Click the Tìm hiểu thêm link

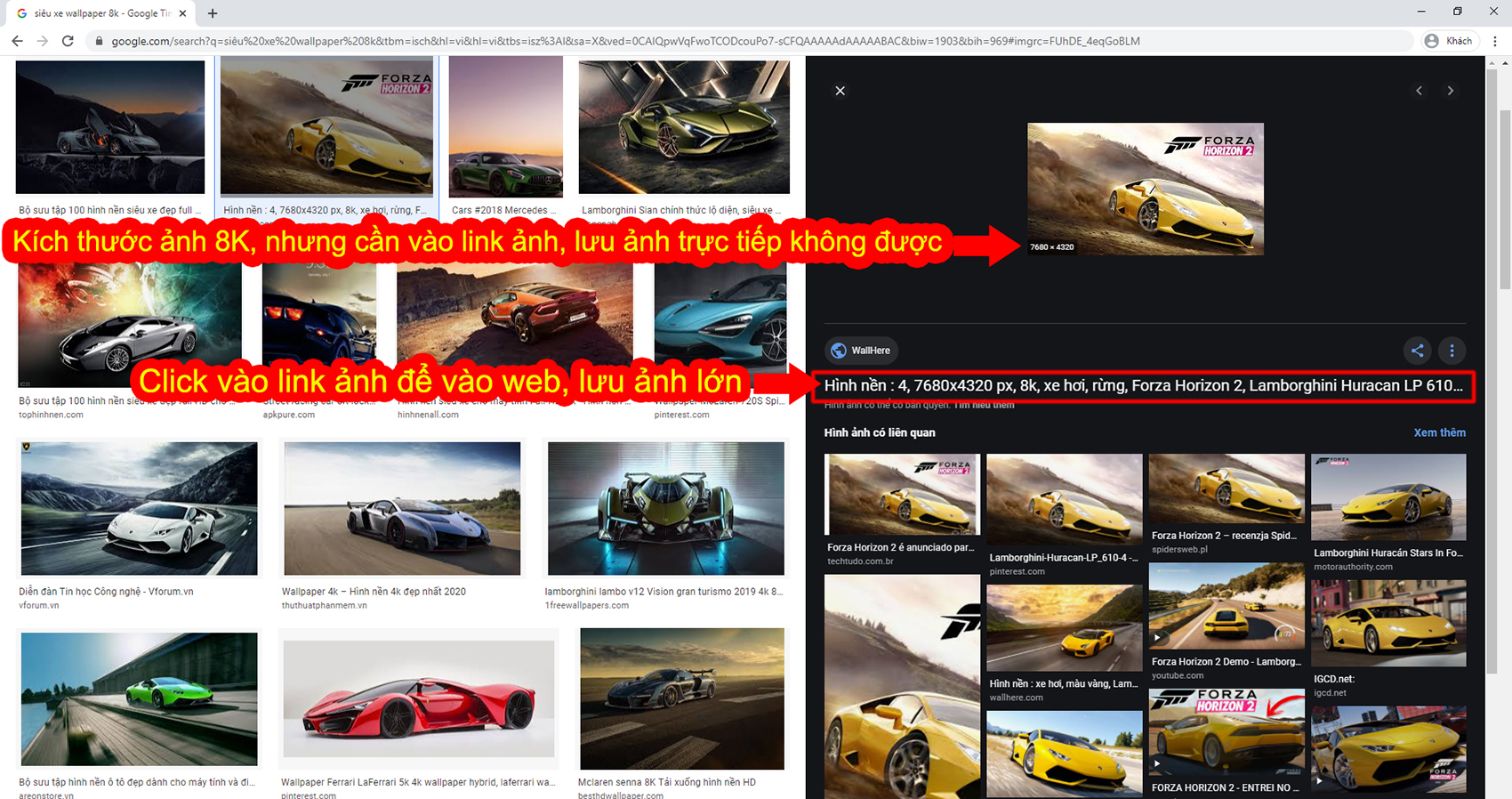pos(984,405)
